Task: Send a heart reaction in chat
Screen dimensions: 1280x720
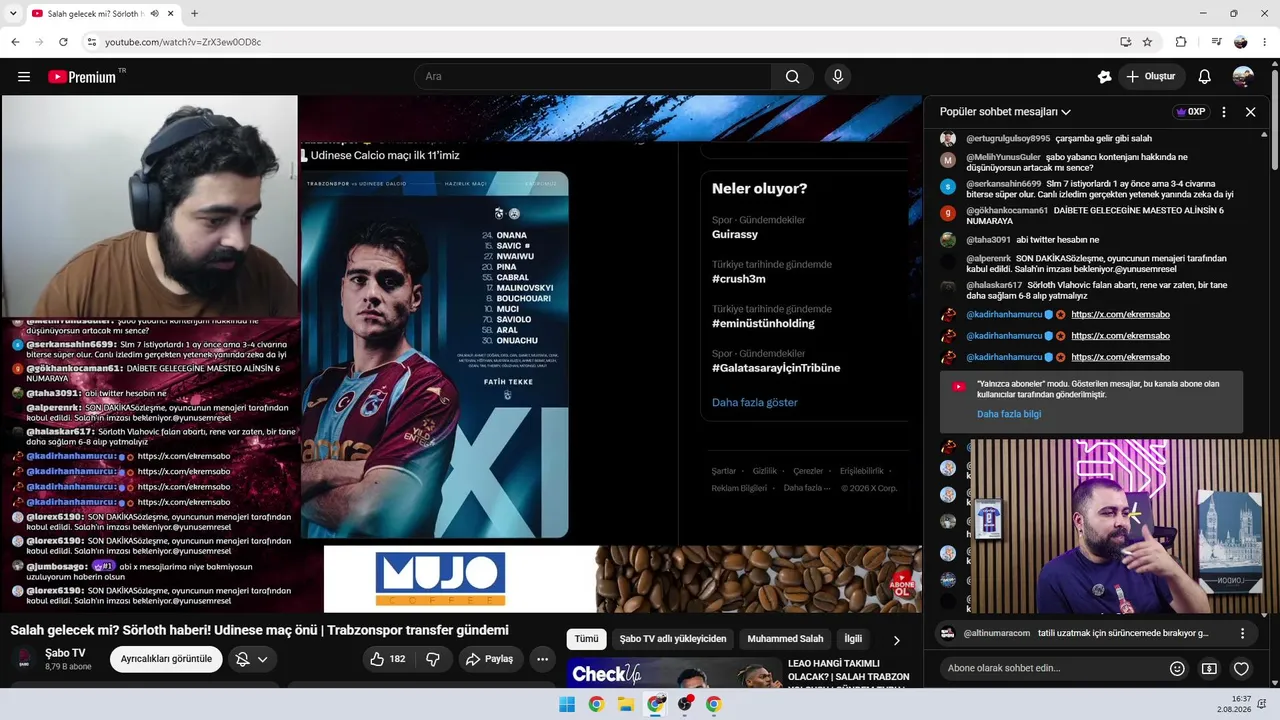Action: (x=1241, y=668)
